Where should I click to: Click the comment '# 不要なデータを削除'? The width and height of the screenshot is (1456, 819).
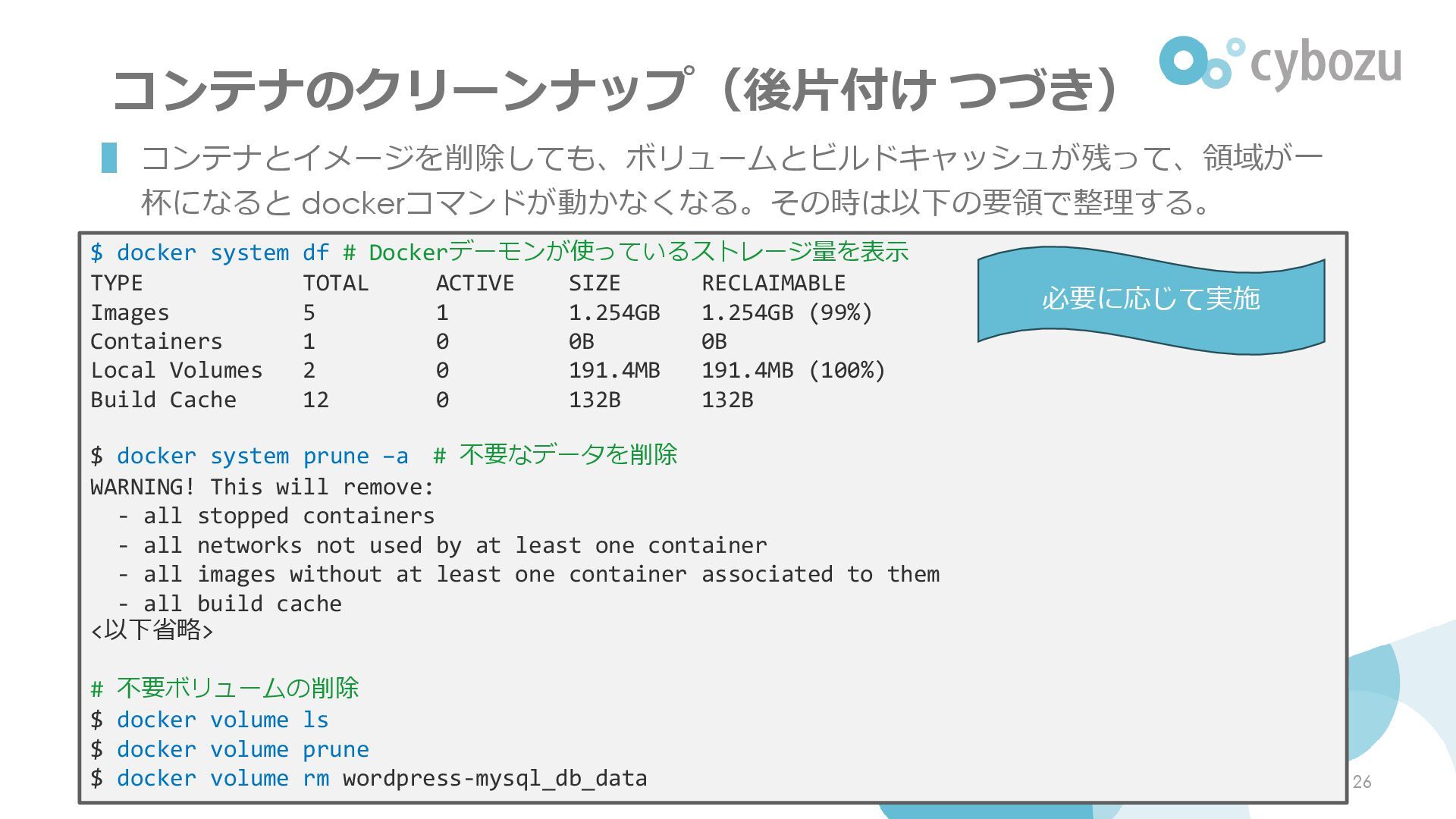tap(555, 455)
